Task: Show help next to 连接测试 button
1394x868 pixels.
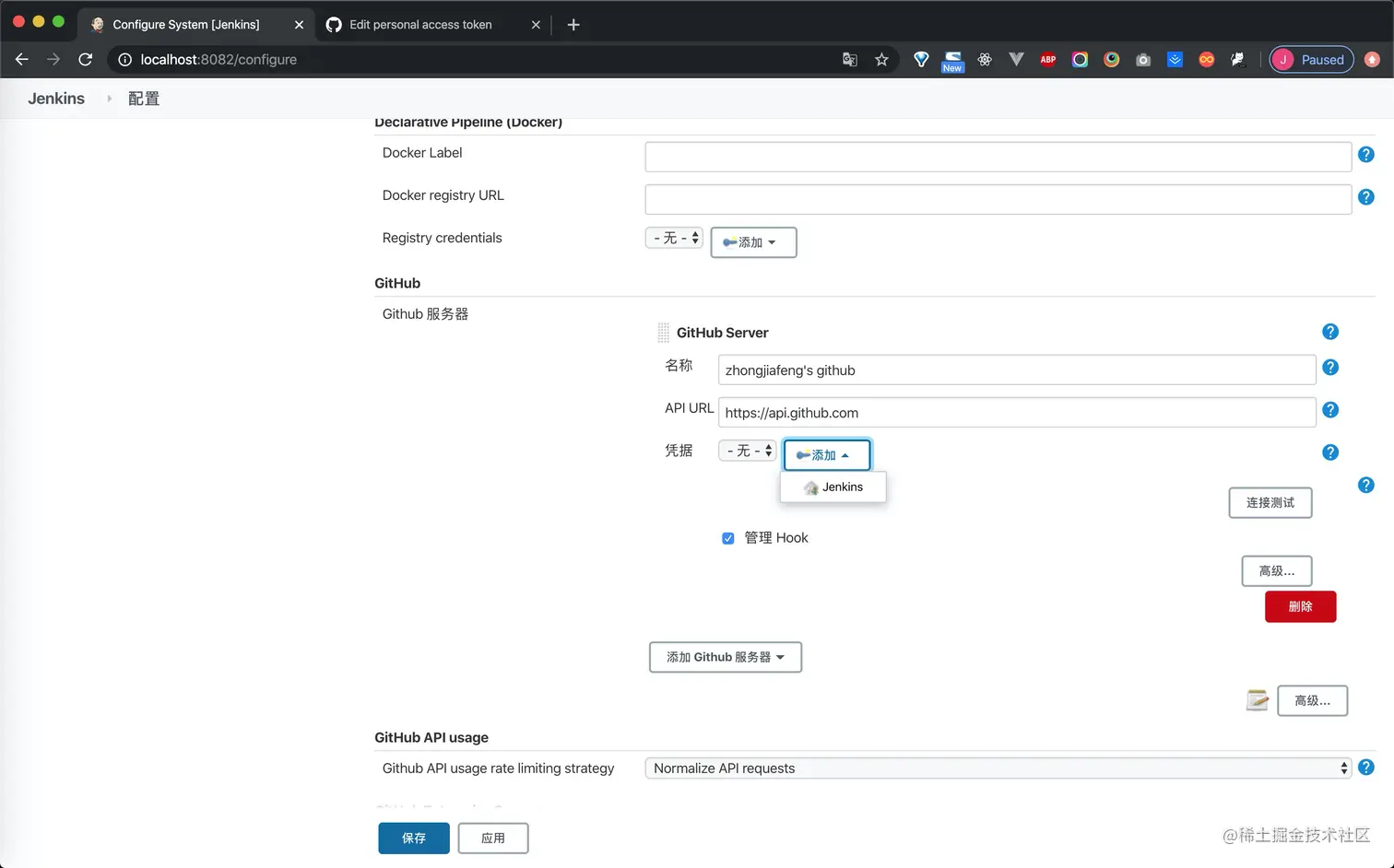Action: point(1366,486)
